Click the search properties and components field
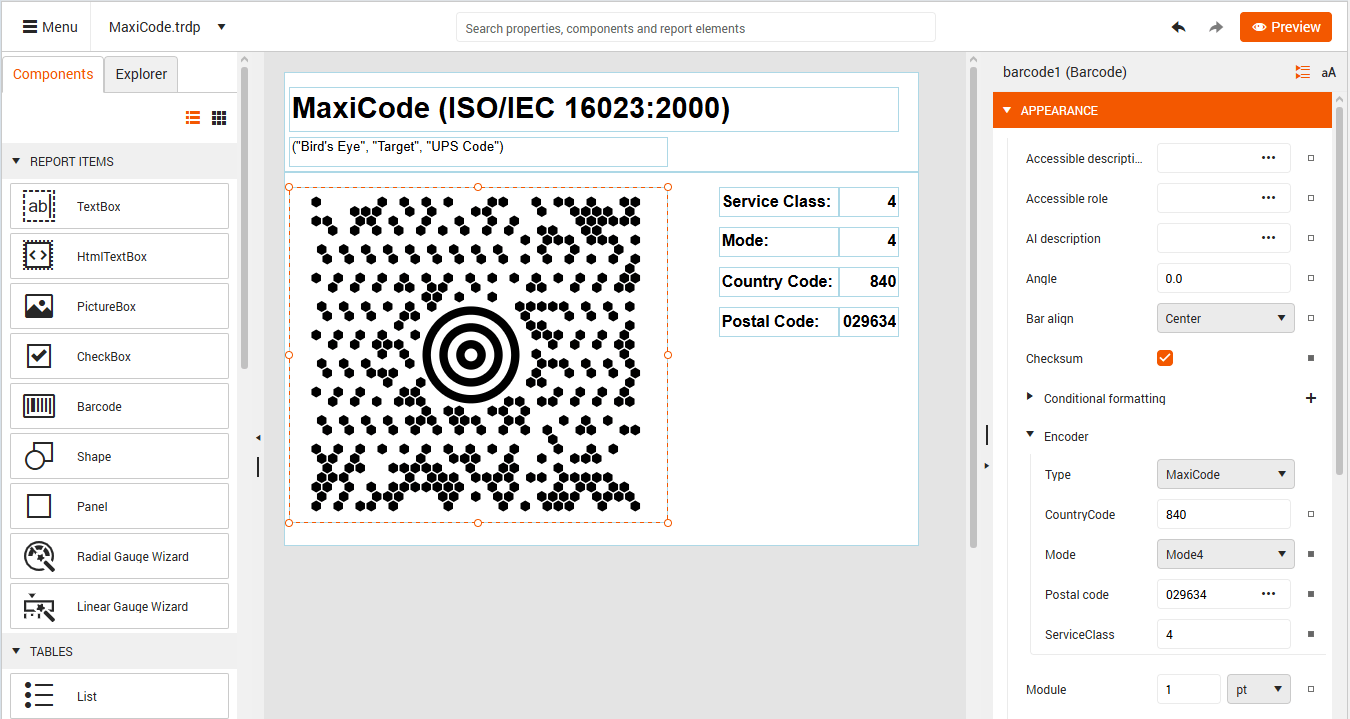 pos(696,28)
